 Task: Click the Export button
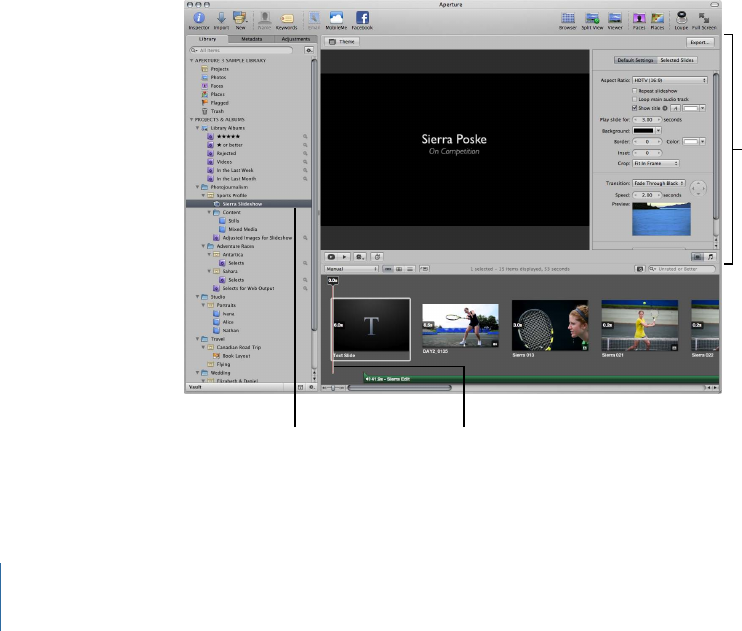699,44
